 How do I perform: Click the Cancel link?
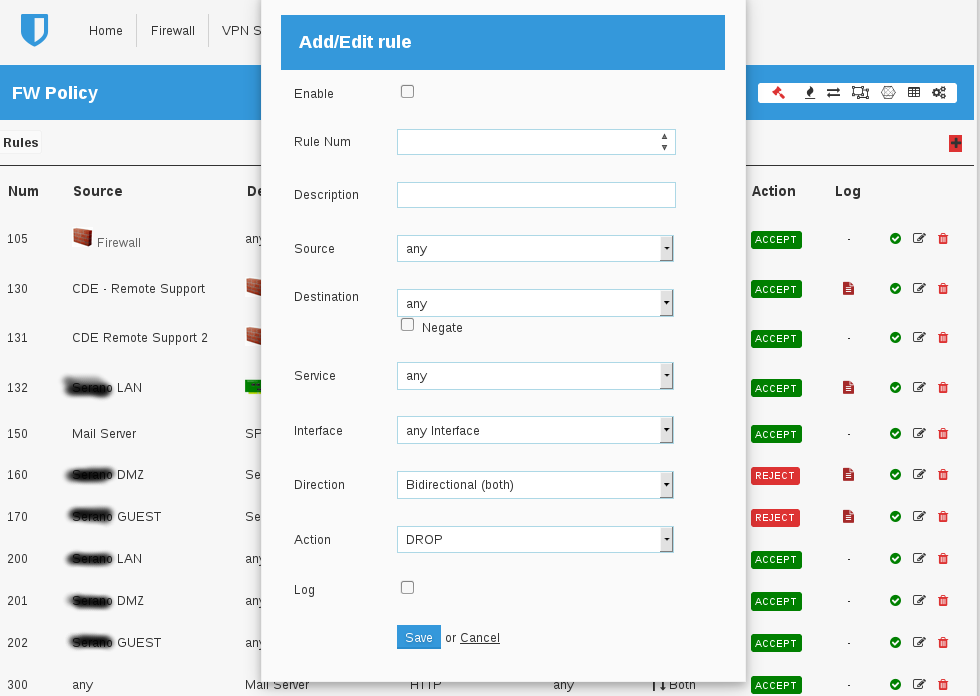click(480, 638)
